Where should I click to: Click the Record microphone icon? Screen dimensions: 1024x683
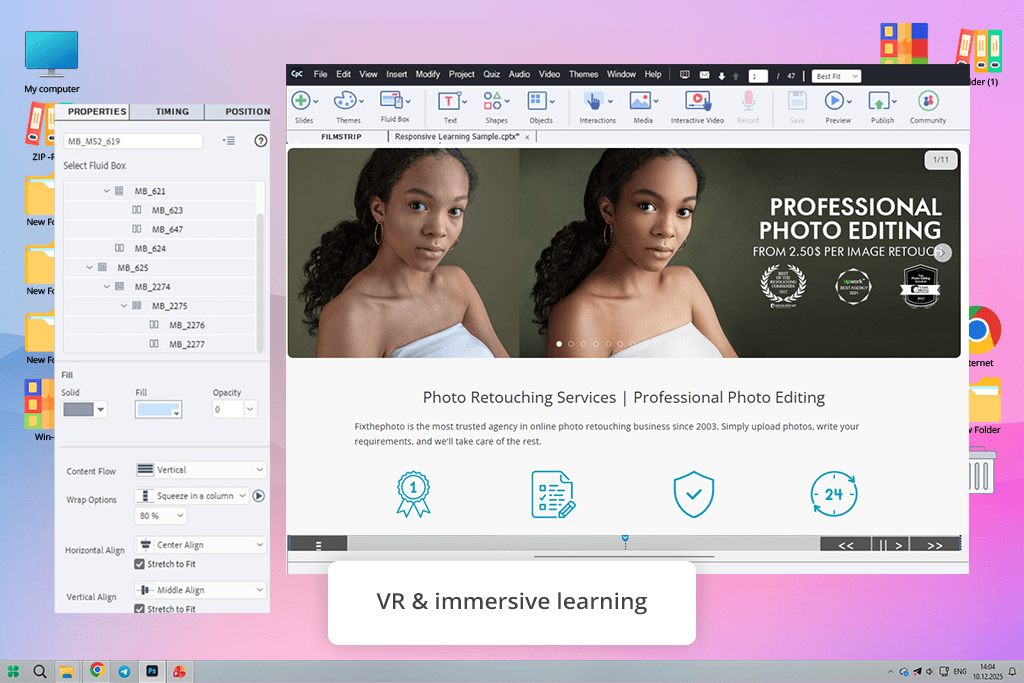click(x=748, y=101)
